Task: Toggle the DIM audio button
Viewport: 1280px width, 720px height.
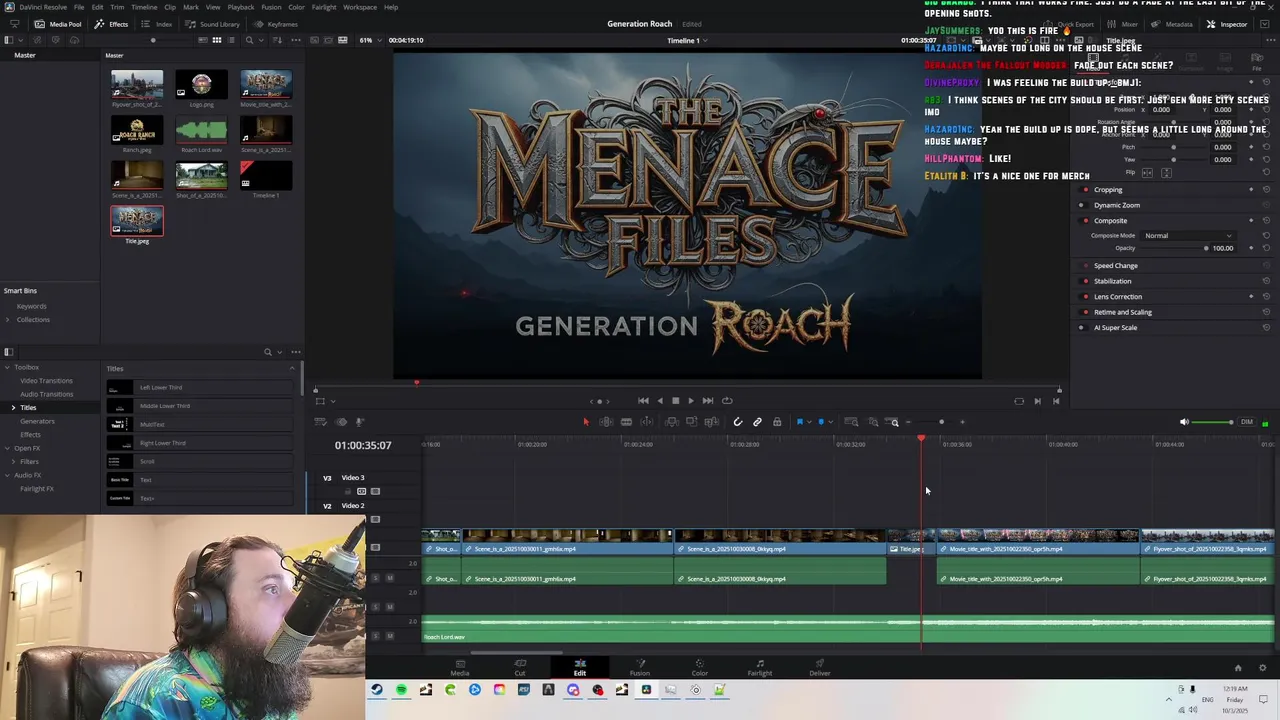Action: (x=1247, y=422)
